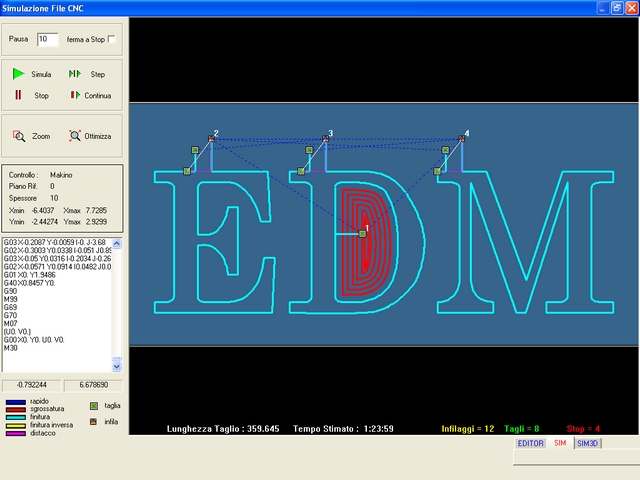The height and width of the screenshot is (480, 640).
Task: Select the SIM tab
Action: (x=560, y=443)
